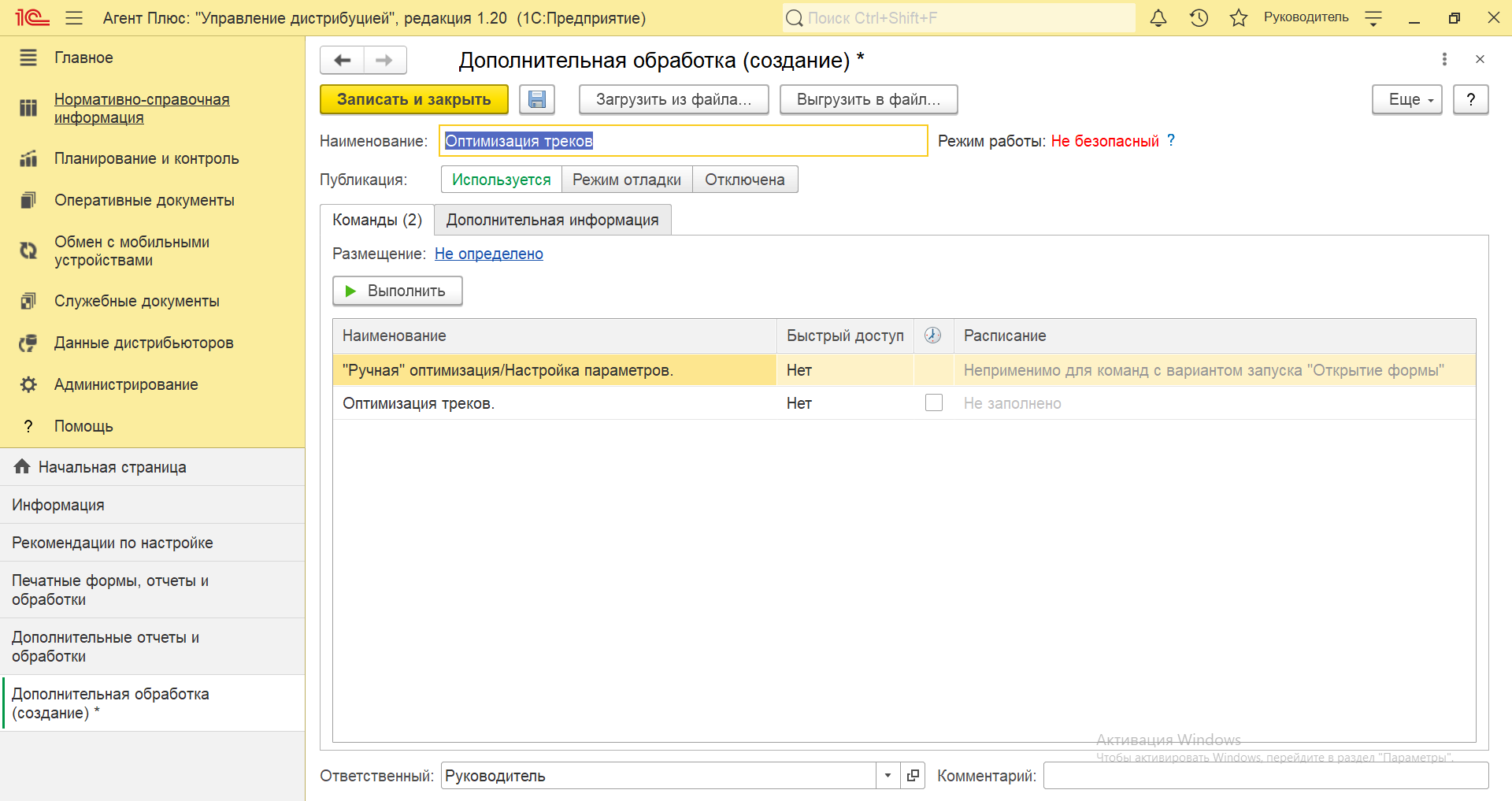1512x801 pixels.
Task: Click the three-dot more options icon
Action: click(1443, 59)
